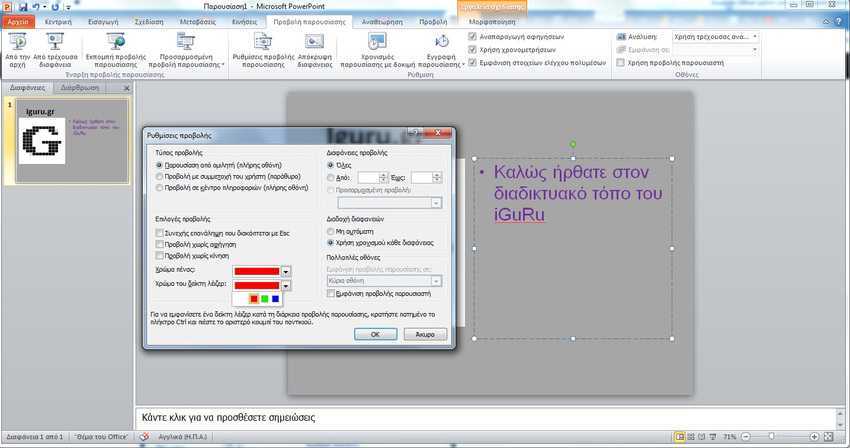
Task: Open Κύρια οθόνη monitor dropdown
Action: click(436, 281)
